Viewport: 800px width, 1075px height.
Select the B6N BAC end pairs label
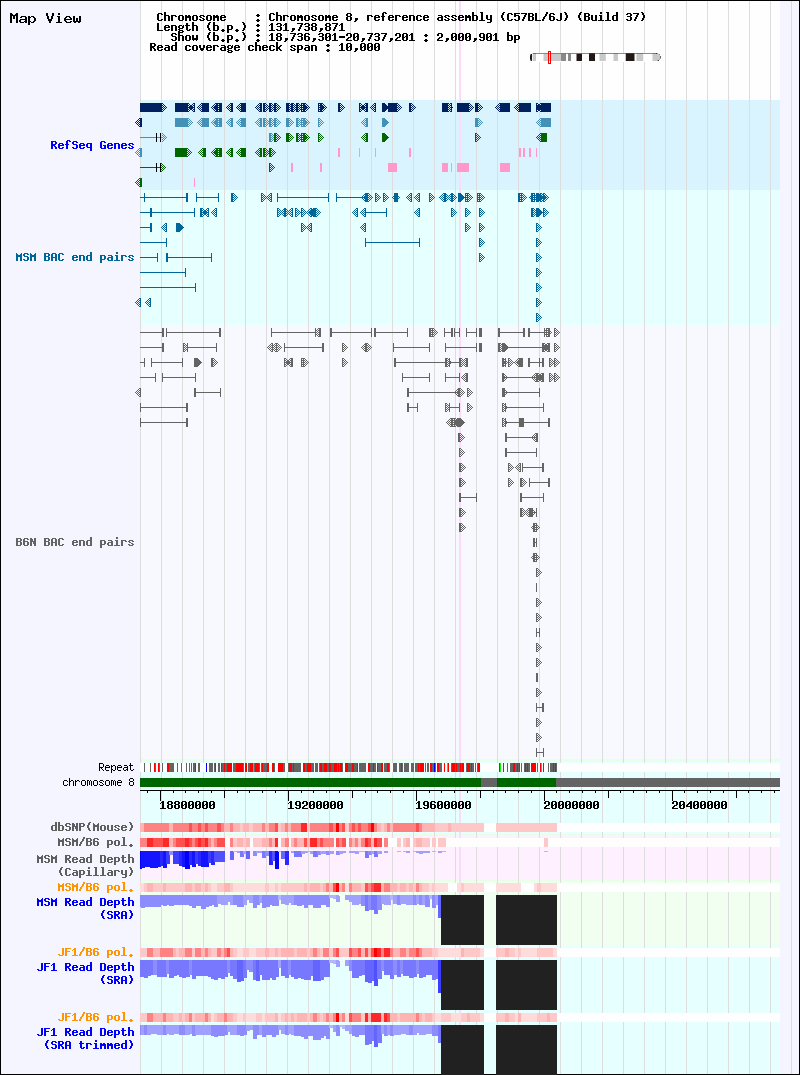click(75, 542)
